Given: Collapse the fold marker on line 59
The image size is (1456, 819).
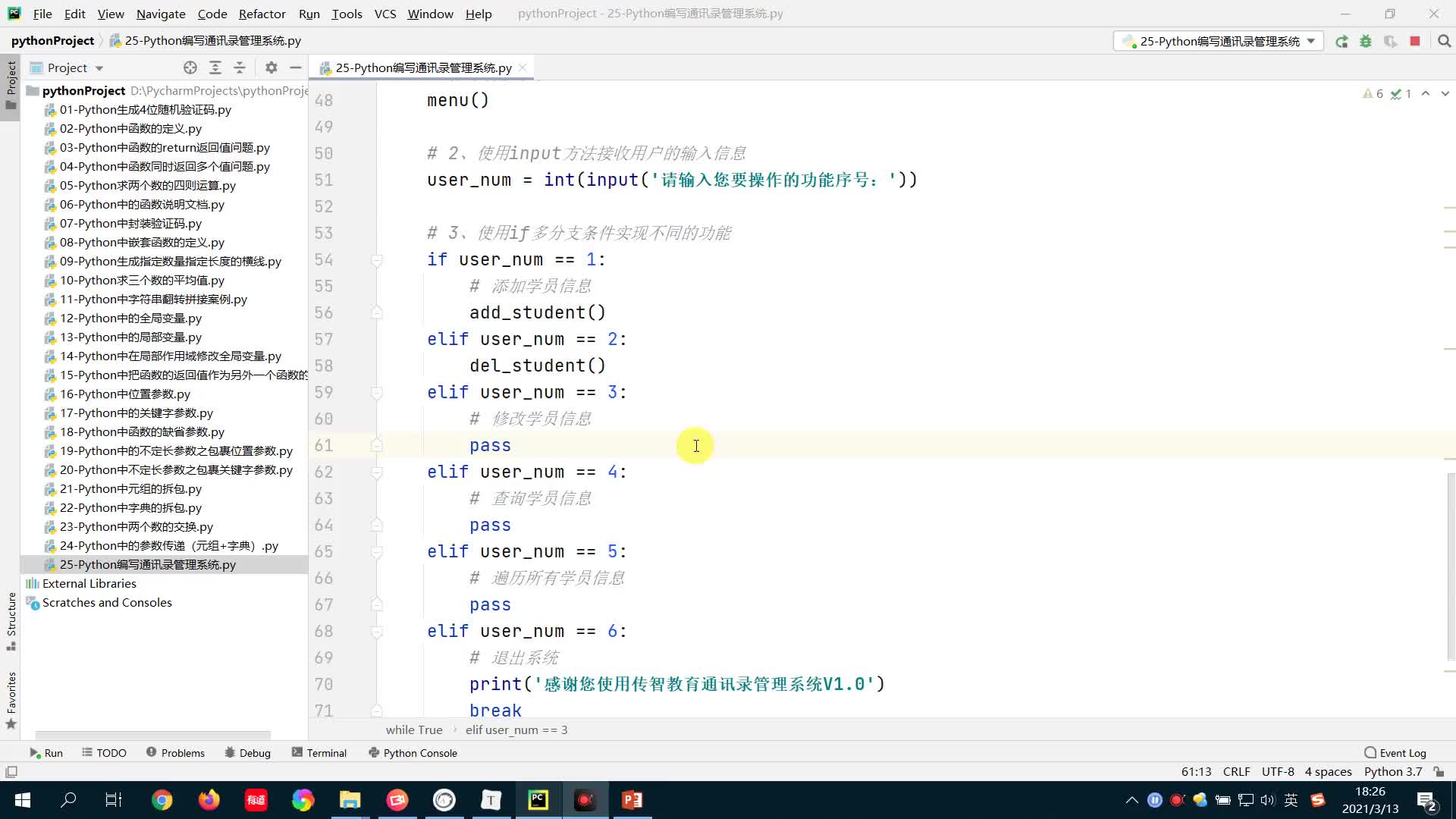Looking at the screenshot, I should [x=377, y=393].
